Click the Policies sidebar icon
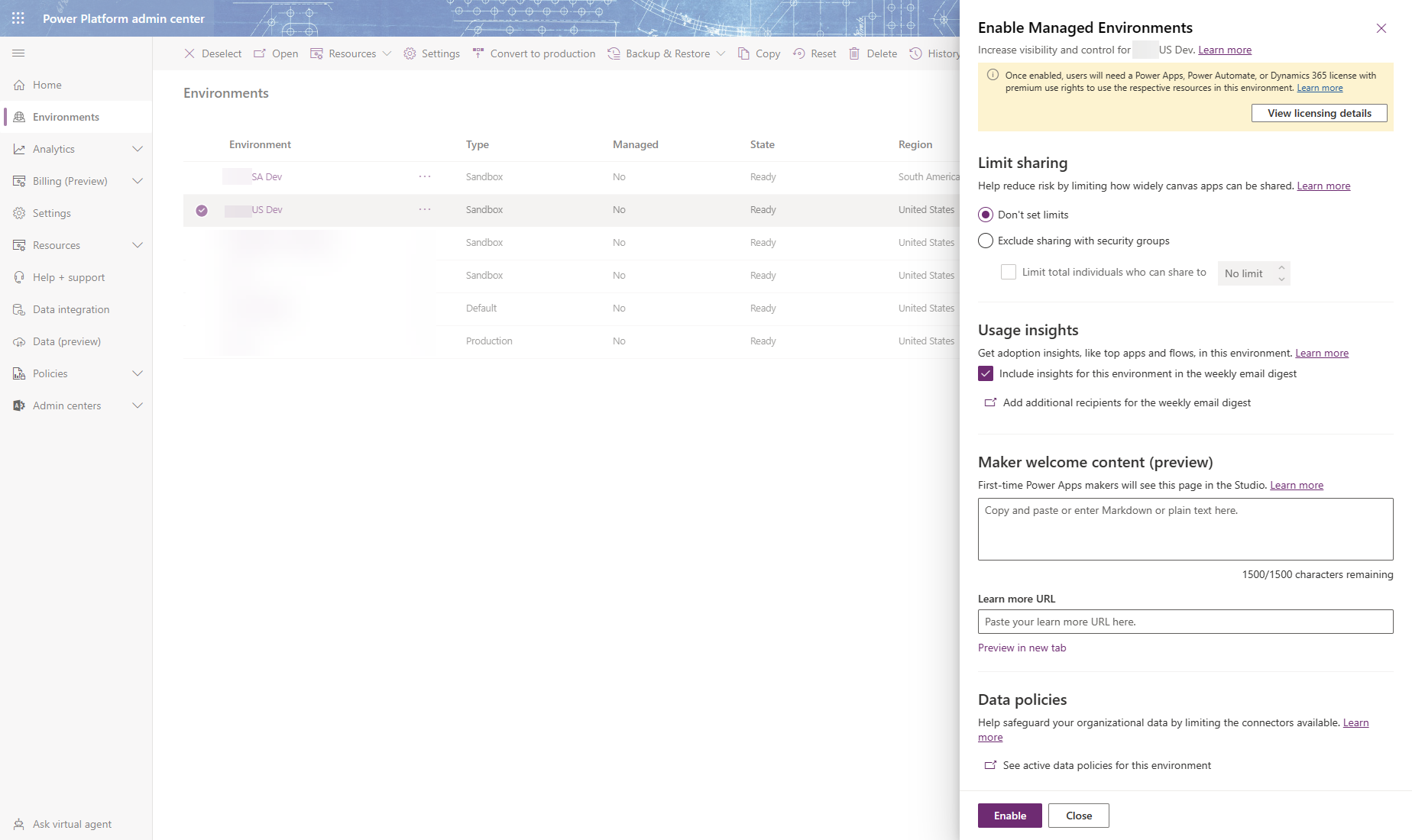Screen dimensions: 1412x840 tap(19, 373)
